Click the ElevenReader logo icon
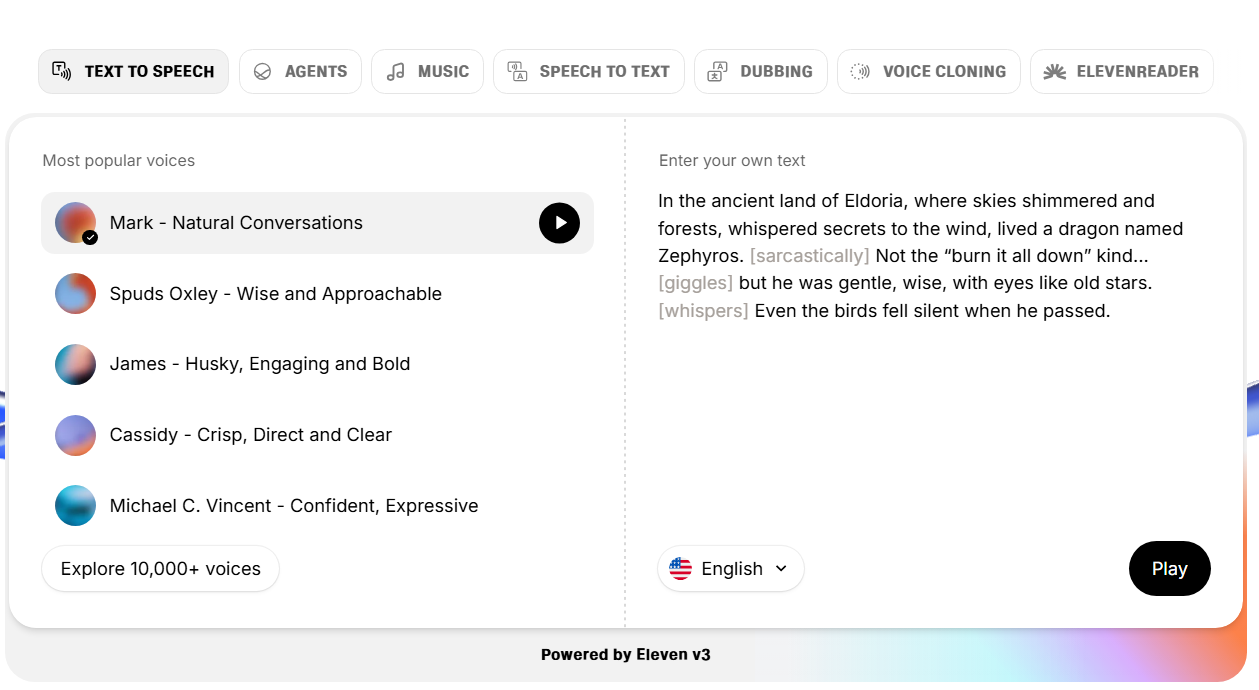The width and height of the screenshot is (1259, 690). pos(1054,72)
